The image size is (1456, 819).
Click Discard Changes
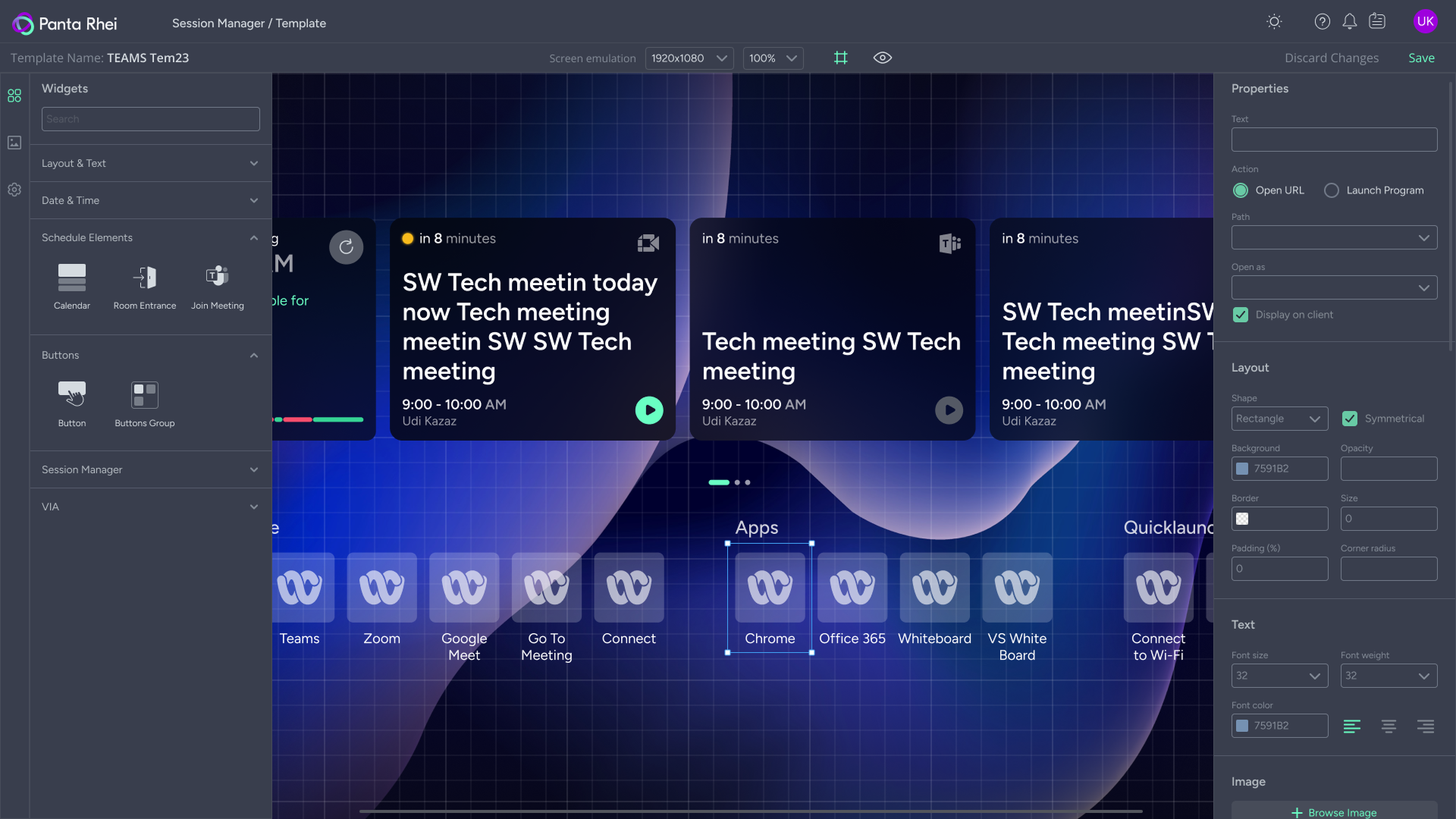pyautogui.click(x=1332, y=58)
